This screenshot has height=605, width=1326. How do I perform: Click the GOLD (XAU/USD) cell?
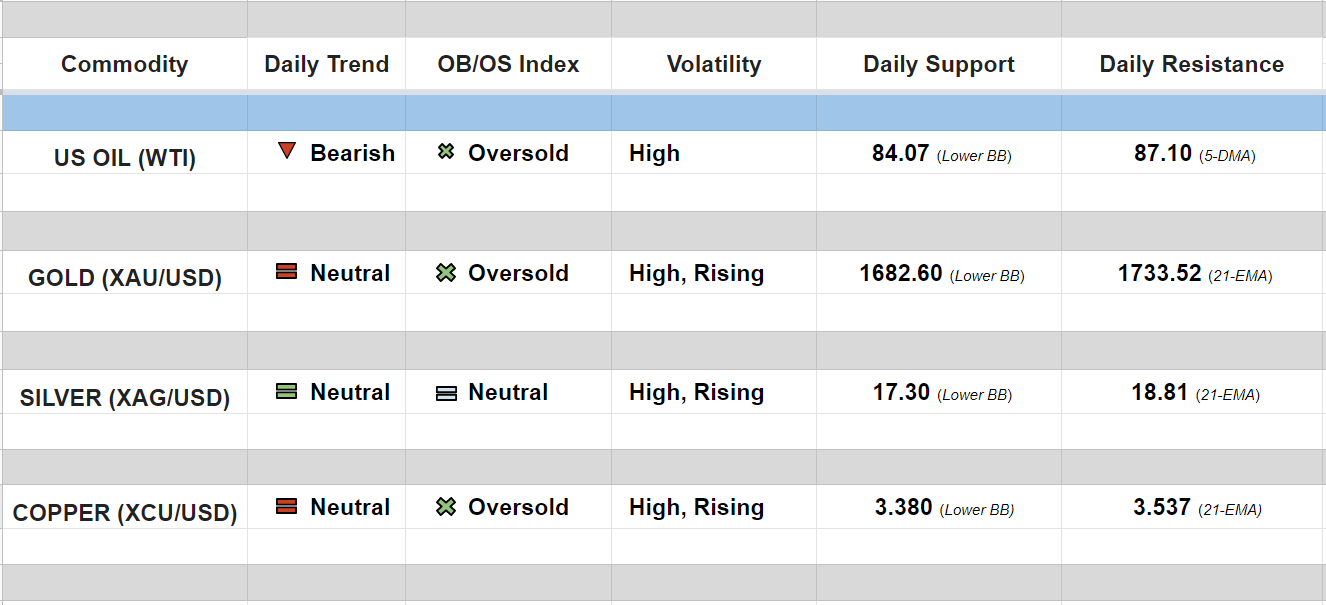pyautogui.click(x=124, y=278)
